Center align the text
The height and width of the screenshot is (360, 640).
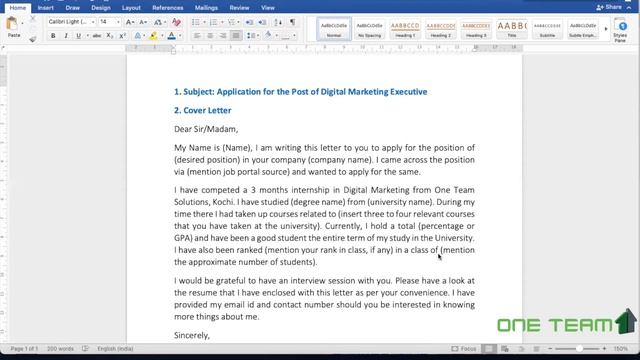click(x=210, y=36)
